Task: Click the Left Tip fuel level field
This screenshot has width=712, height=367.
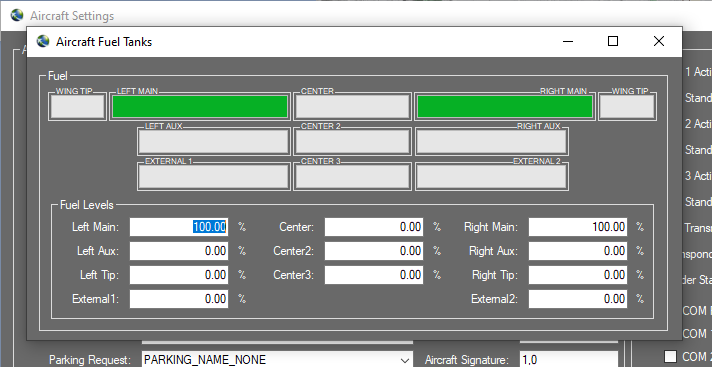Action: coord(179,275)
